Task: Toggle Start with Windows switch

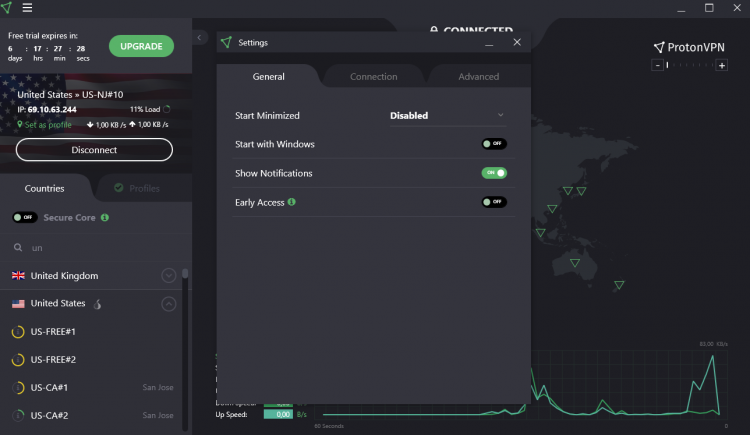Action: tap(494, 144)
